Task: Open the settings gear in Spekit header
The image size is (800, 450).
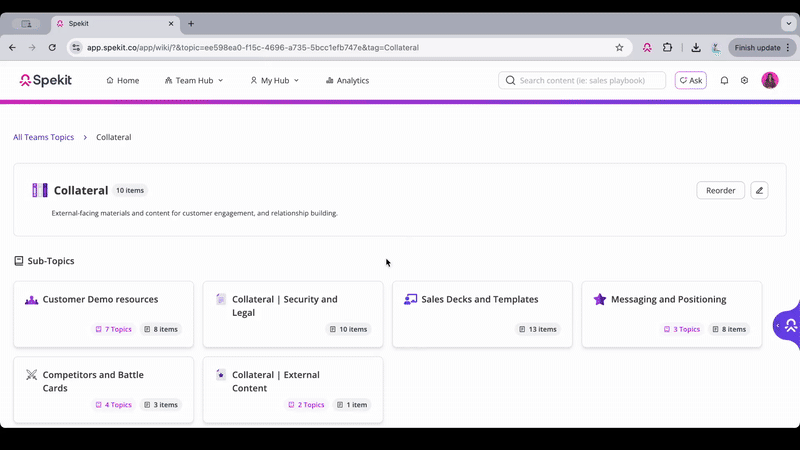Action: click(744, 81)
